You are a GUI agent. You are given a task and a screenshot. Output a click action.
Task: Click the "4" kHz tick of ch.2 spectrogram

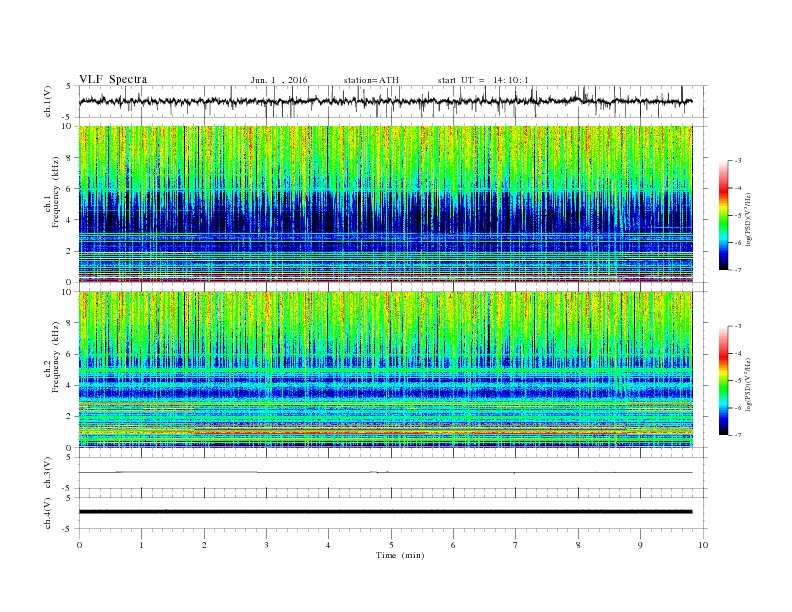pyautogui.click(x=69, y=385)
